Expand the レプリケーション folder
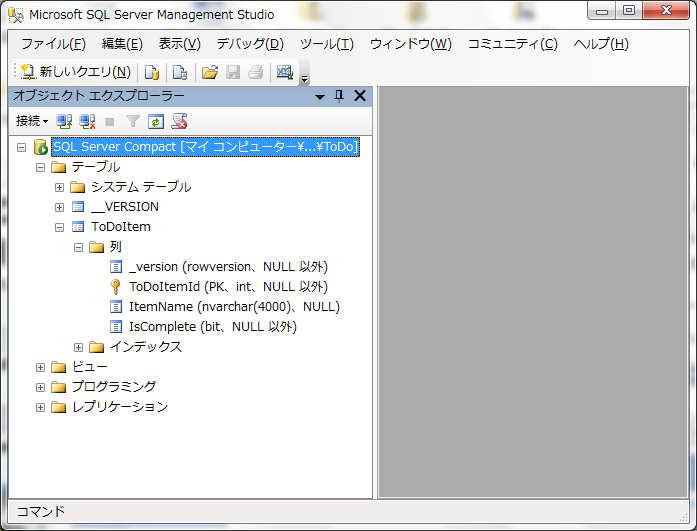The image size is (697, 531). coord(40,407)
